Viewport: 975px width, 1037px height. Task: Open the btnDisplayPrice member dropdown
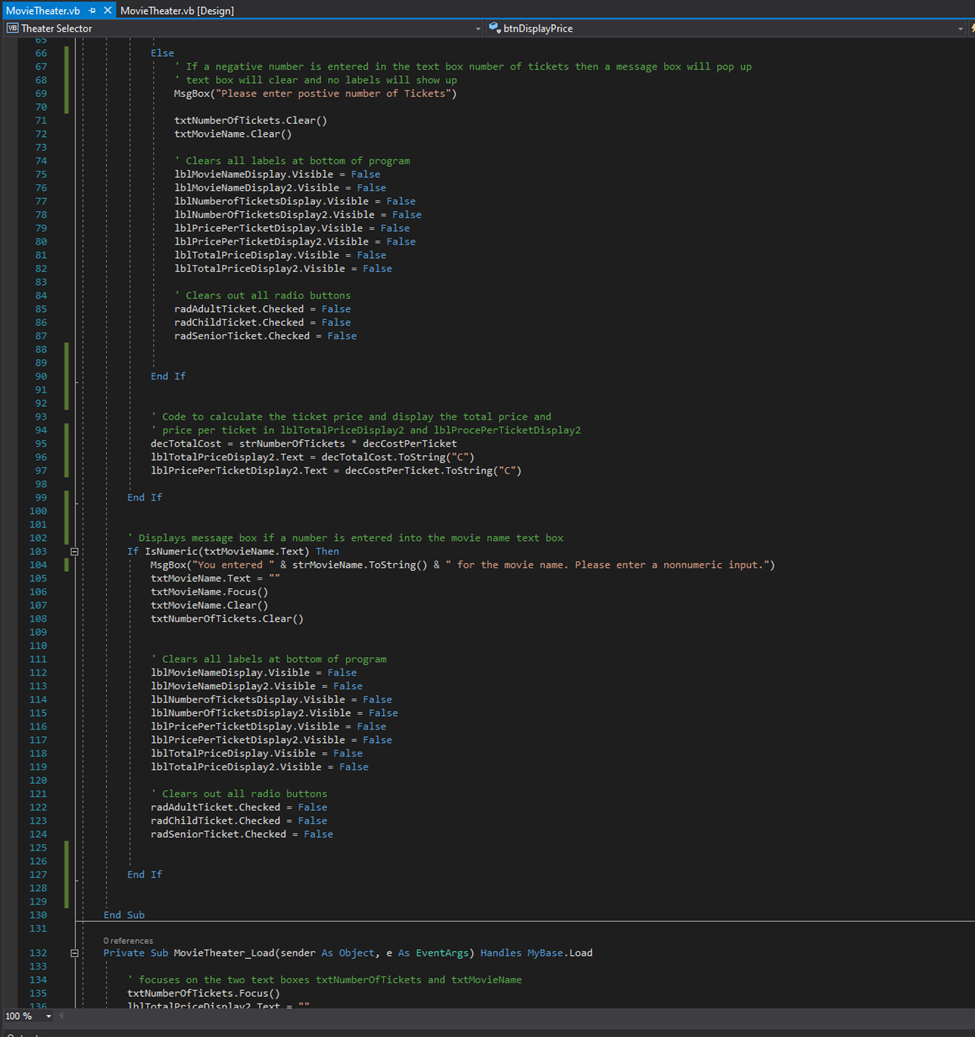pos(959,29)
